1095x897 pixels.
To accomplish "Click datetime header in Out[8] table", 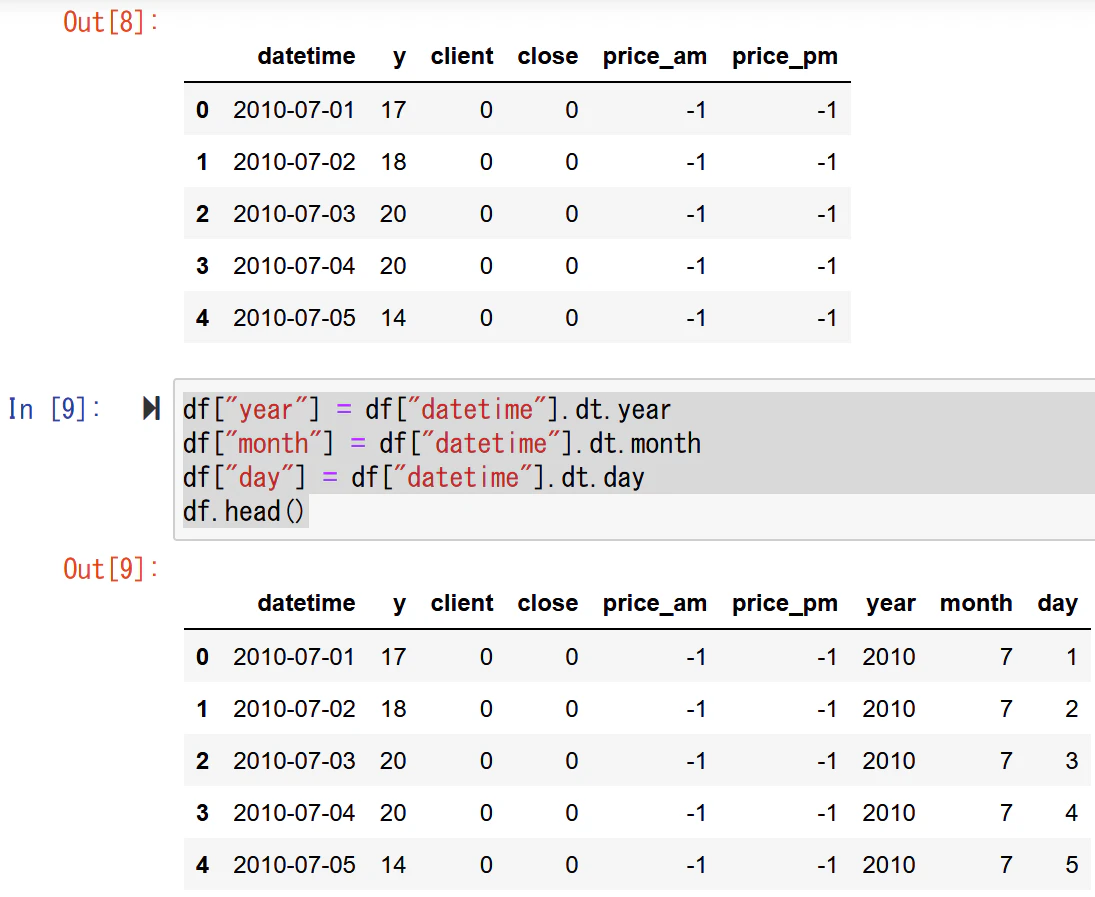I will coord(306,56).
